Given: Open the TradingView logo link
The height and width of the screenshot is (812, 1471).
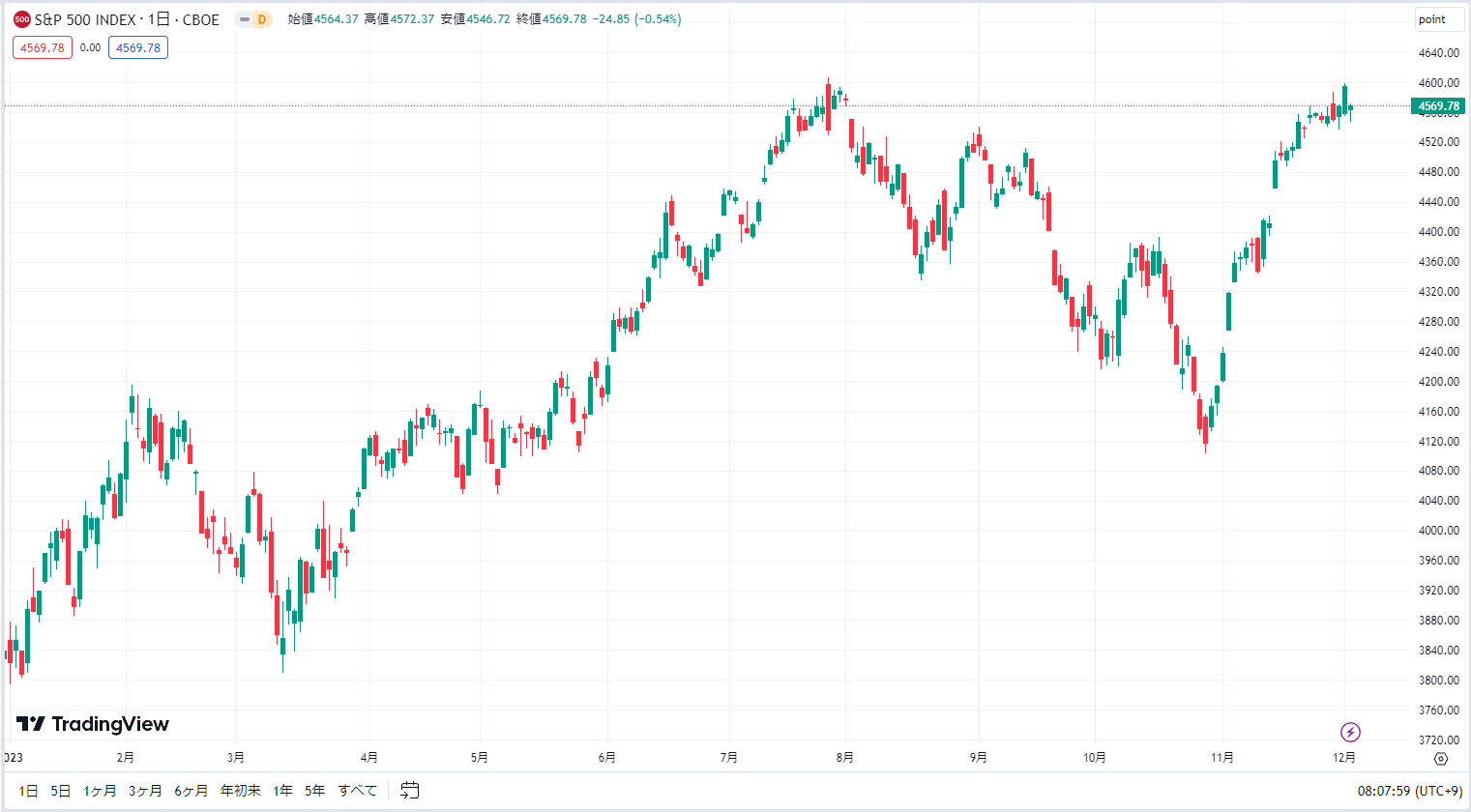Looking at the screenshot, I should pos(93,724).
